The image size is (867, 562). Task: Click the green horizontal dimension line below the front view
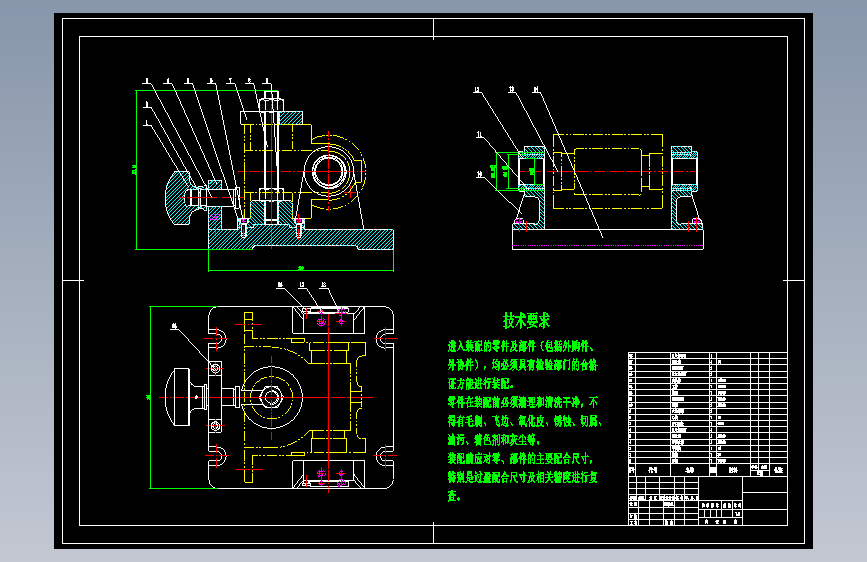tap(301, 270)
